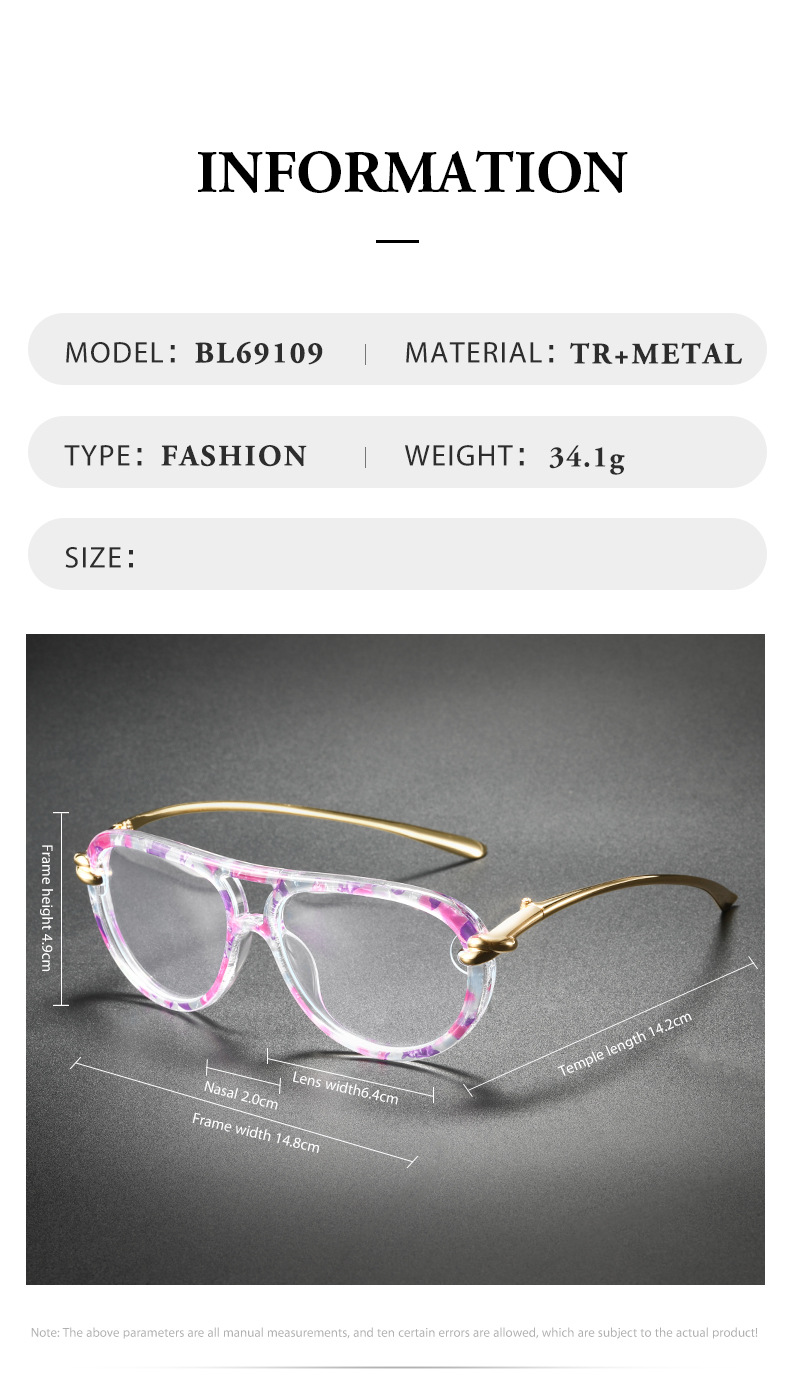
Task: Click the short divider line under heading
Action: (x=397, y=241)
